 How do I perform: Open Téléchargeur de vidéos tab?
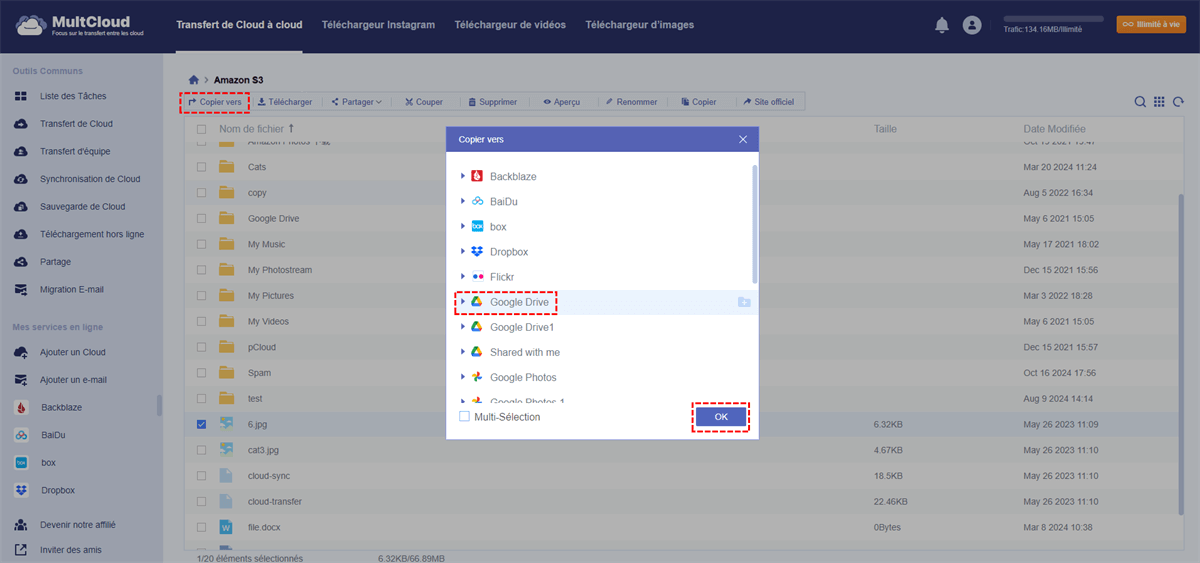509,25
